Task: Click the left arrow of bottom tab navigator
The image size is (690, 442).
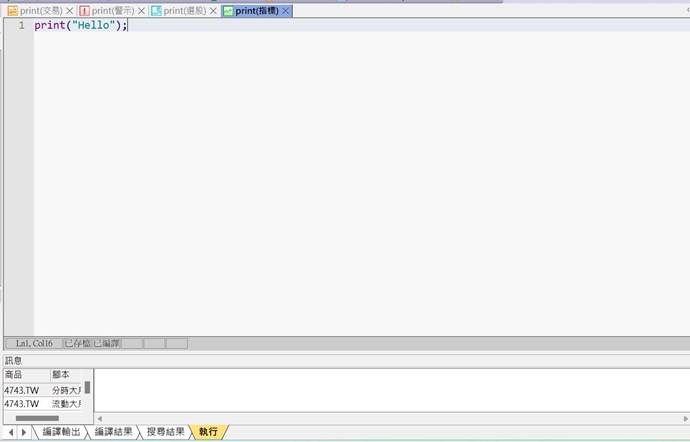Action: pyautogui.click(x=11, y=432)
